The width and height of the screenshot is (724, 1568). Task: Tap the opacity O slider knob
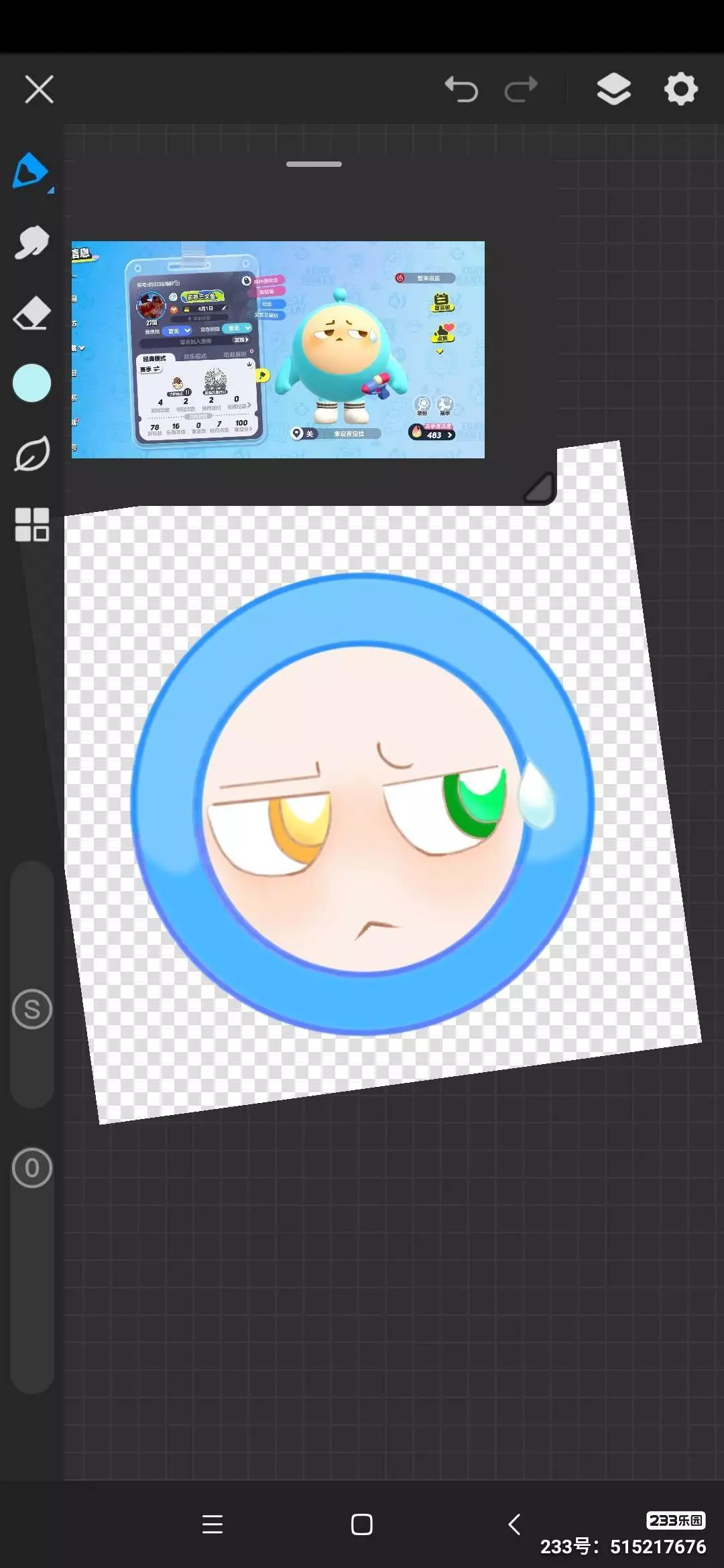[32, 1168]
